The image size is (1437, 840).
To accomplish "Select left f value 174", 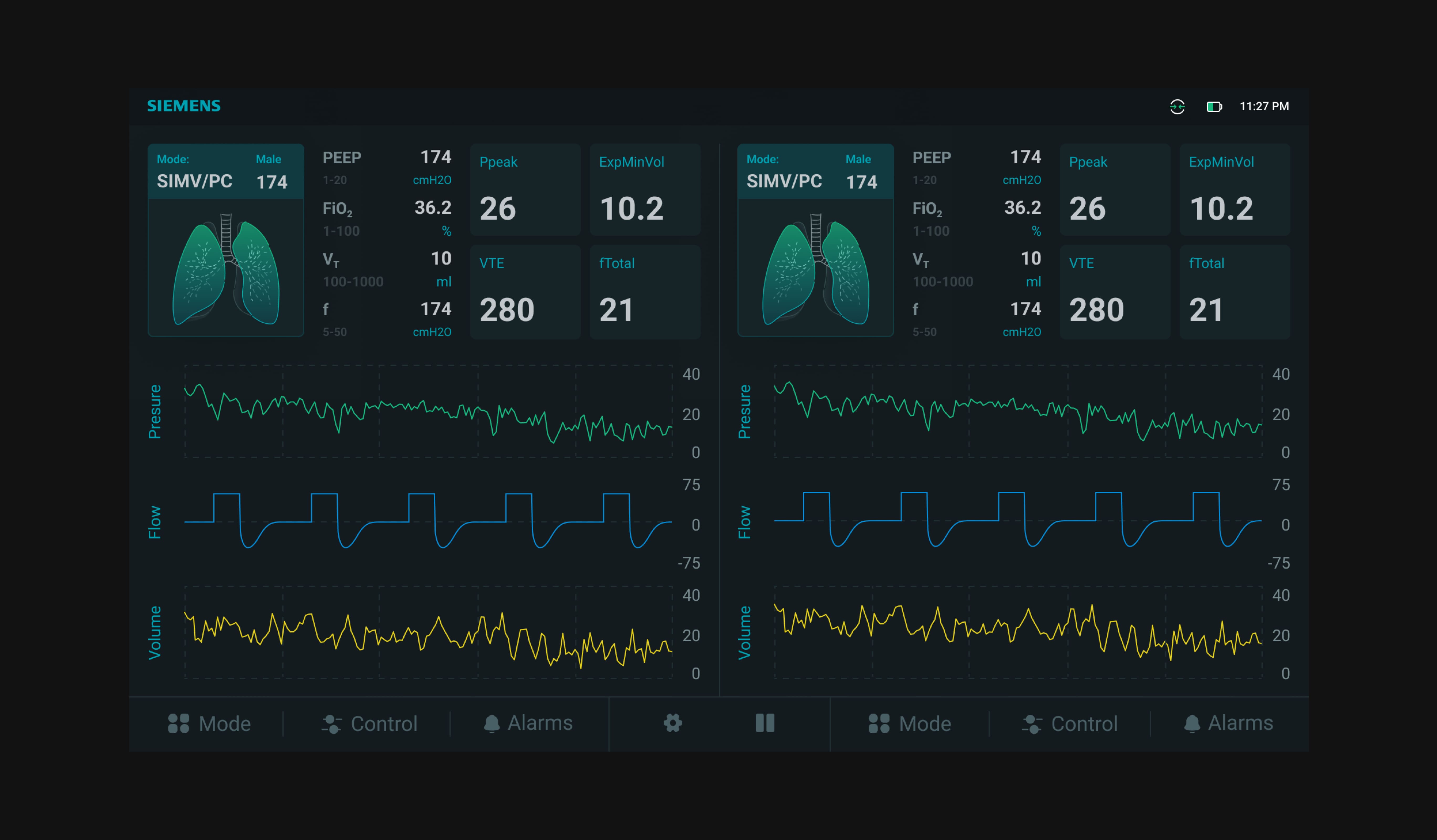I will [x=436, y=309].
